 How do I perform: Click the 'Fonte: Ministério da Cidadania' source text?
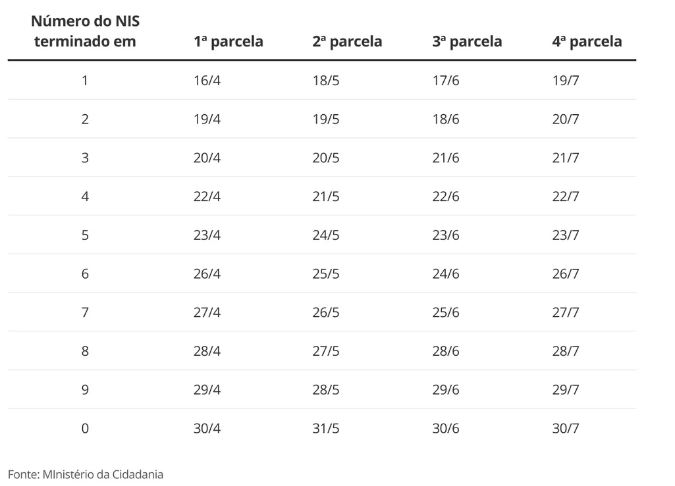(x=85, y=473)
